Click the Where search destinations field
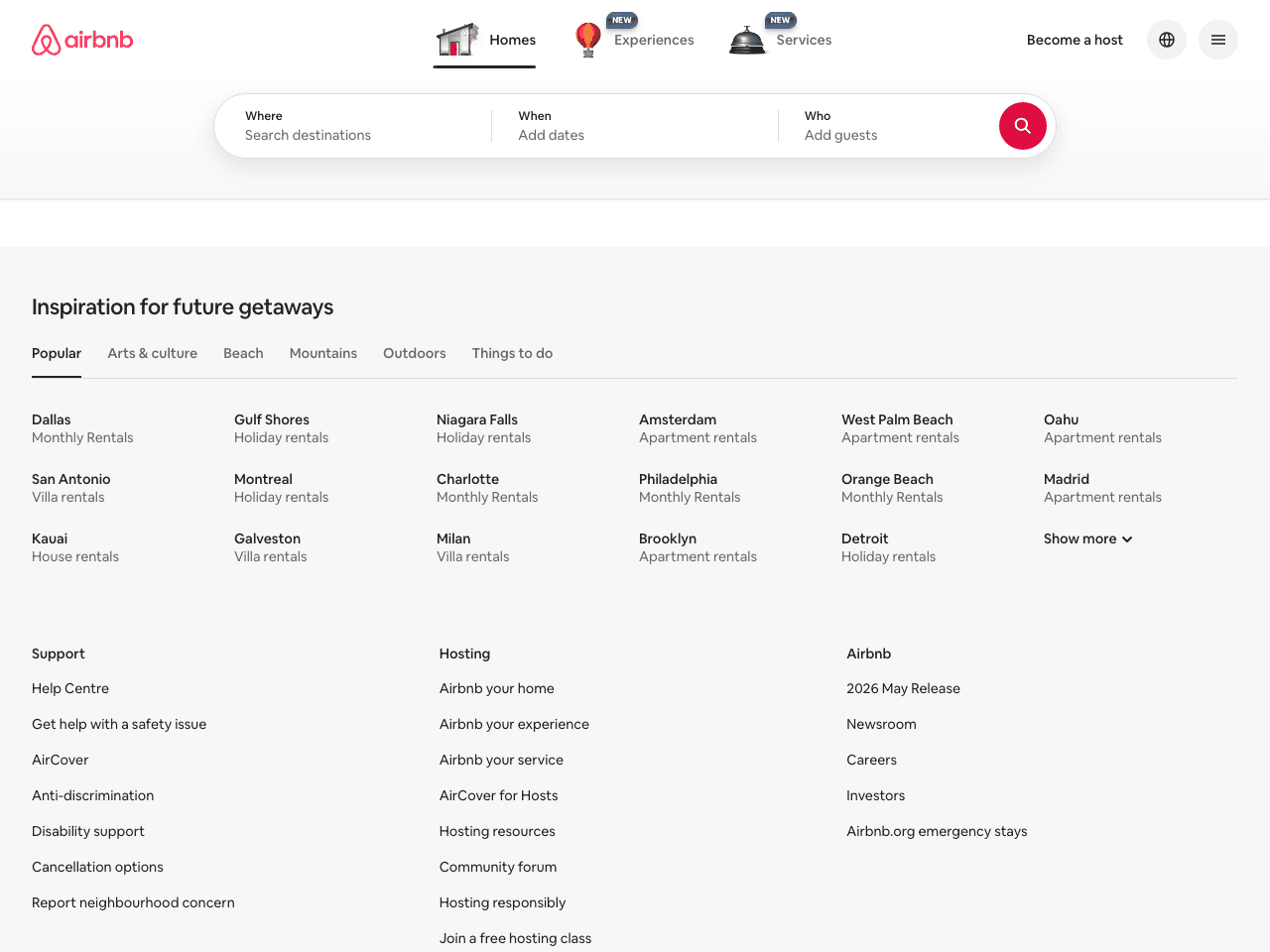Viewport: 1270px width, 952px height. pyautogui.click(x=353, y=126)
